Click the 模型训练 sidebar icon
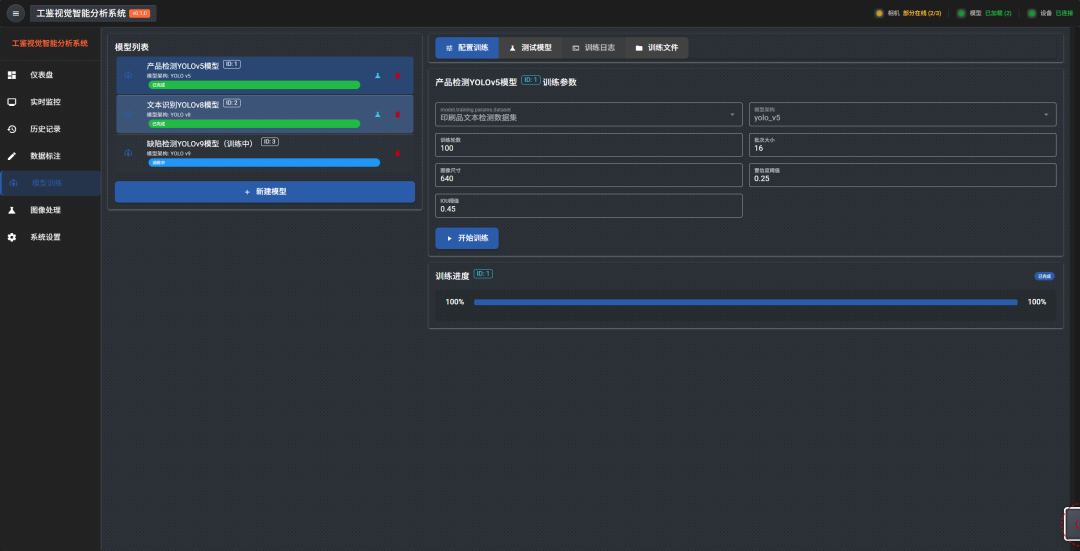The height and width of the screenshot is (551, 1080). pyautogui.click(x=14, y=183)
